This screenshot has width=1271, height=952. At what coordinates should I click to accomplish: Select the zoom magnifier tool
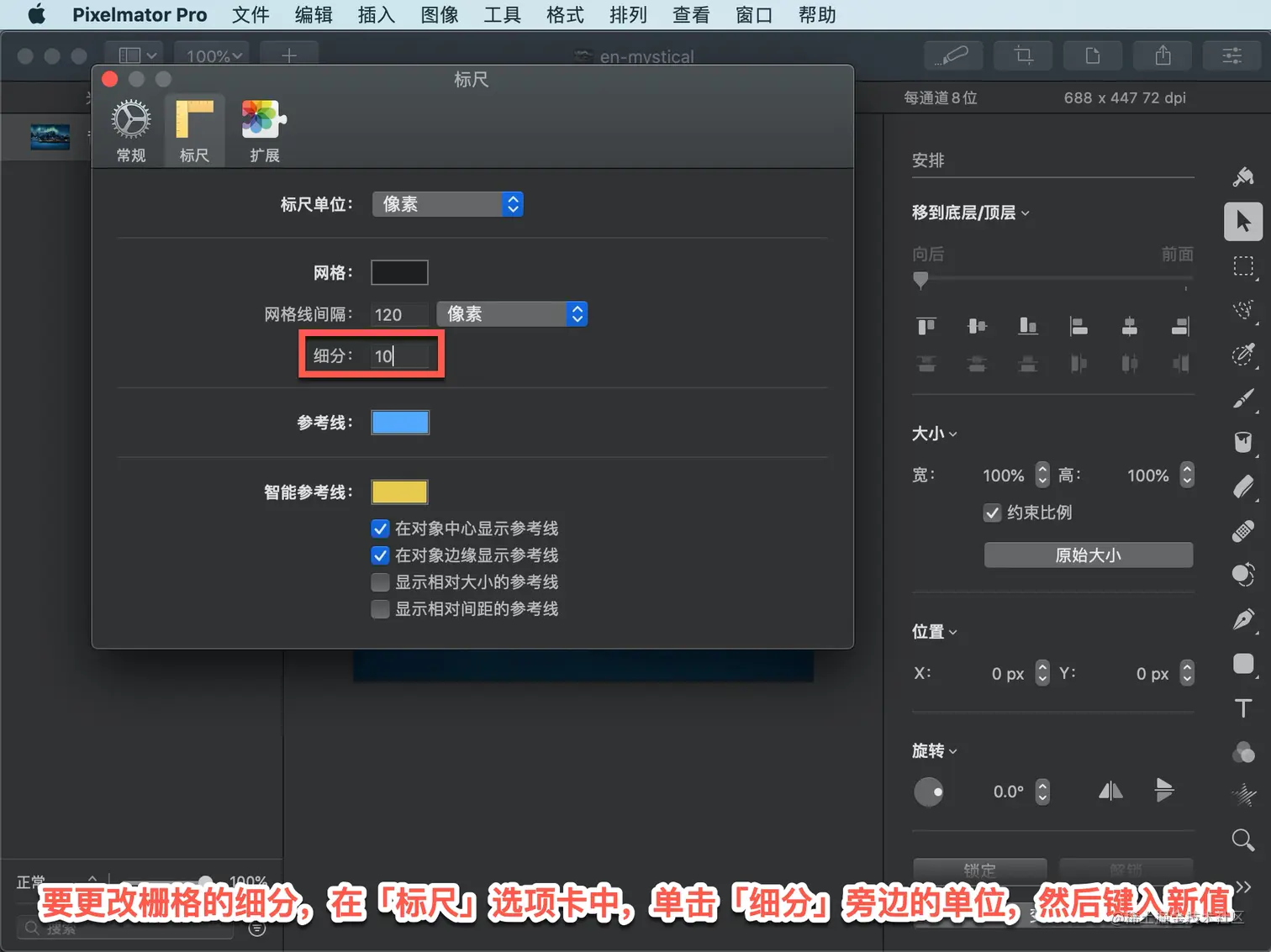click(1243, 839)
